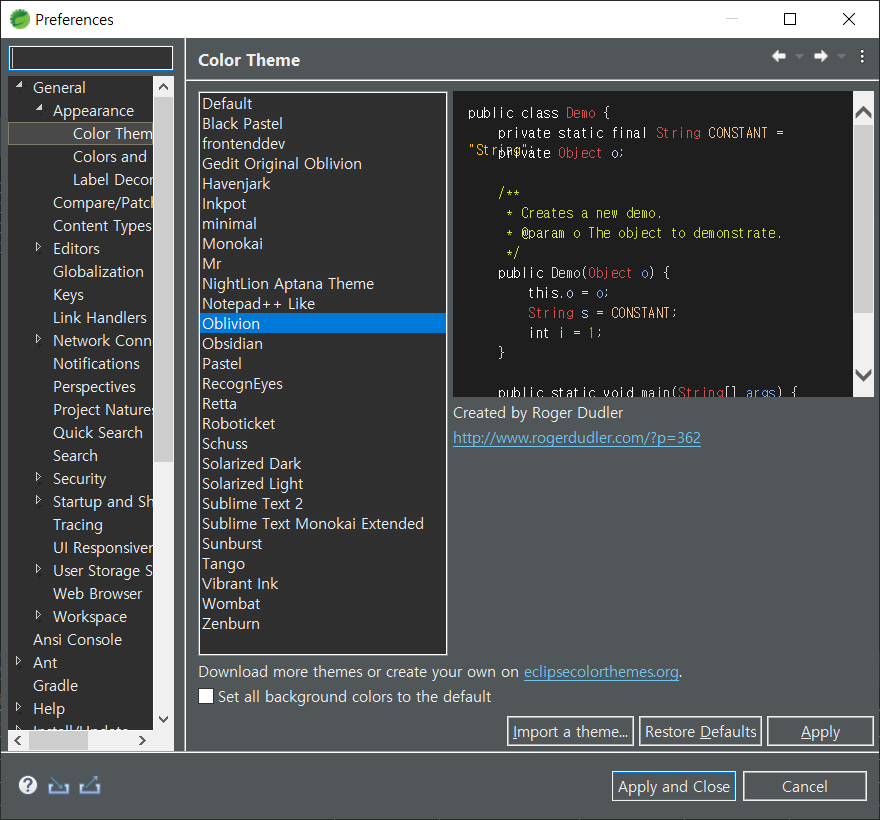Screen dimensions: 880x820
Task: Choose the Zenburn theme
Action: pyautogui.click(x=323, y=624)
